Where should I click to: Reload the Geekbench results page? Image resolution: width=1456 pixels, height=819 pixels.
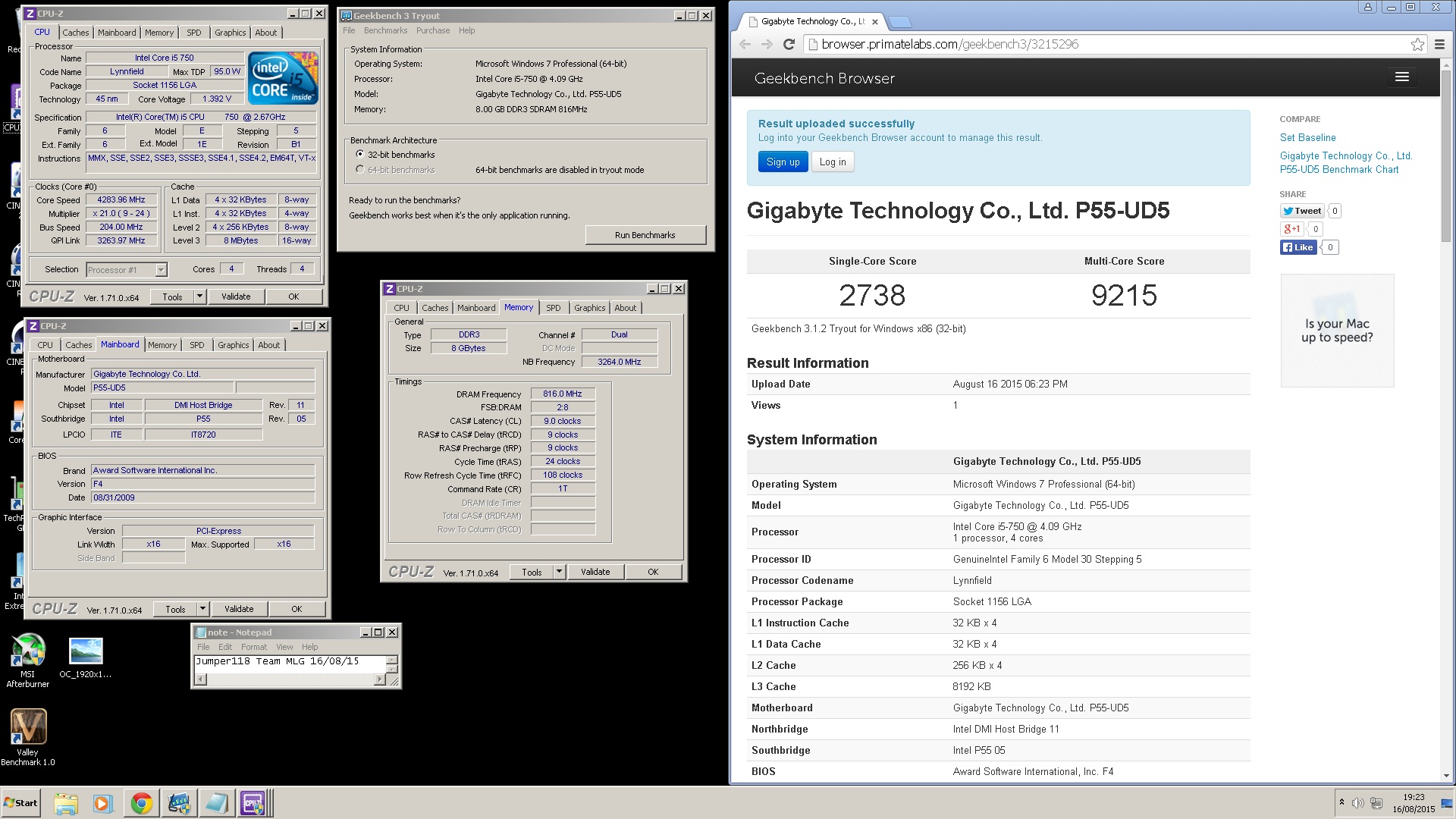pos(789,44)
